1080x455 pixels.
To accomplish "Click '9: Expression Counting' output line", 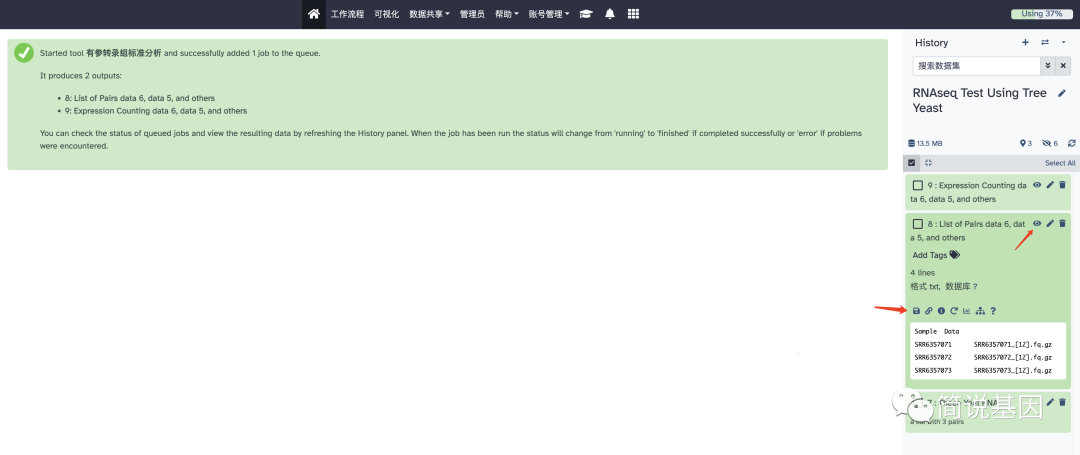I will click(x=156, y=110).
